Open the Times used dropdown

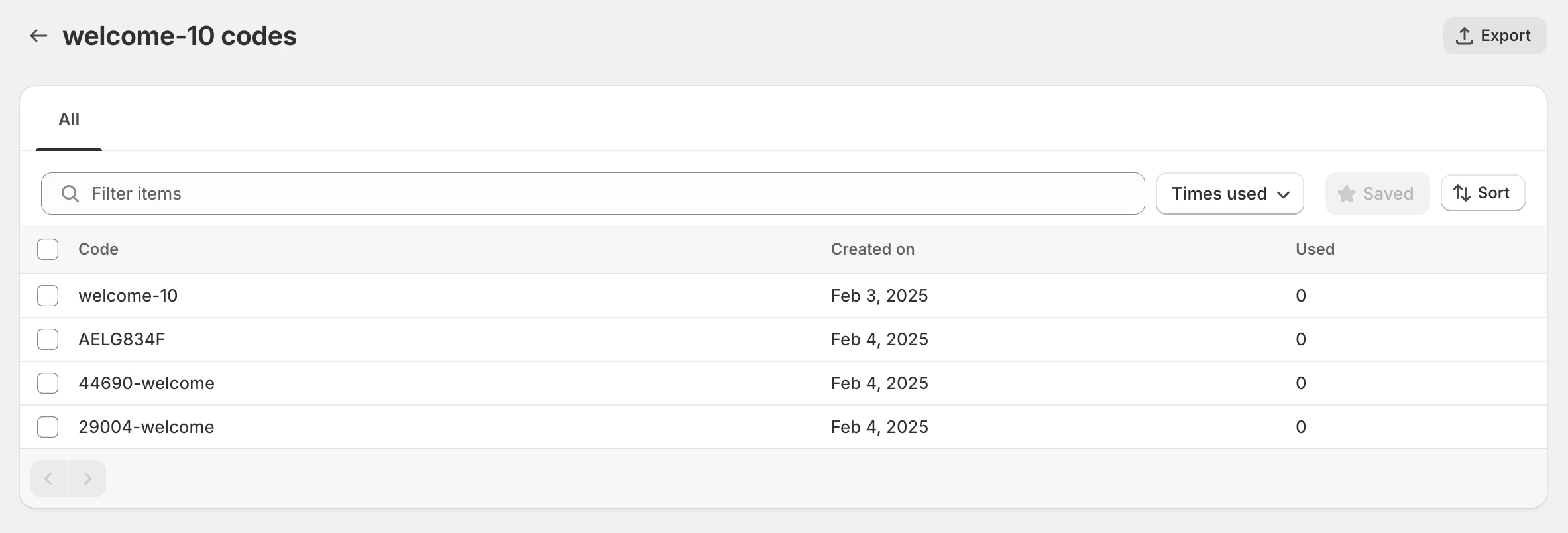pyautogui.click(x=1229, y=194)
